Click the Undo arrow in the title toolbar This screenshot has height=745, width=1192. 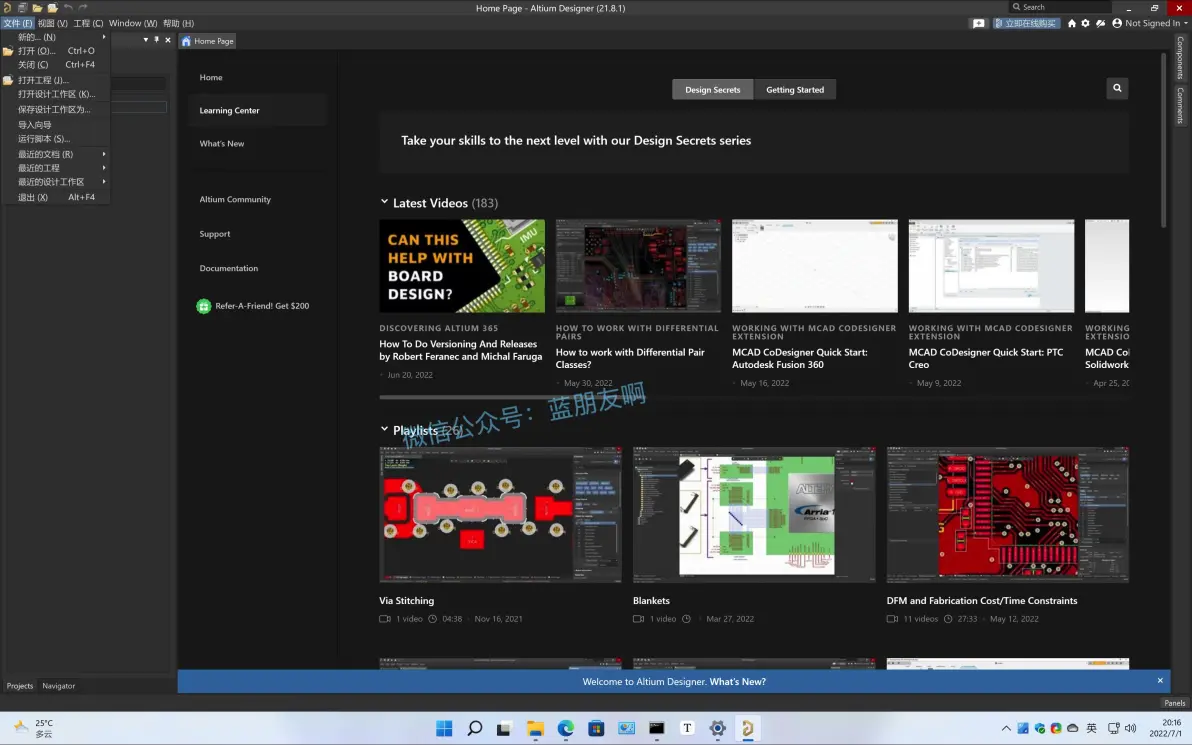(x=68, y=8)
